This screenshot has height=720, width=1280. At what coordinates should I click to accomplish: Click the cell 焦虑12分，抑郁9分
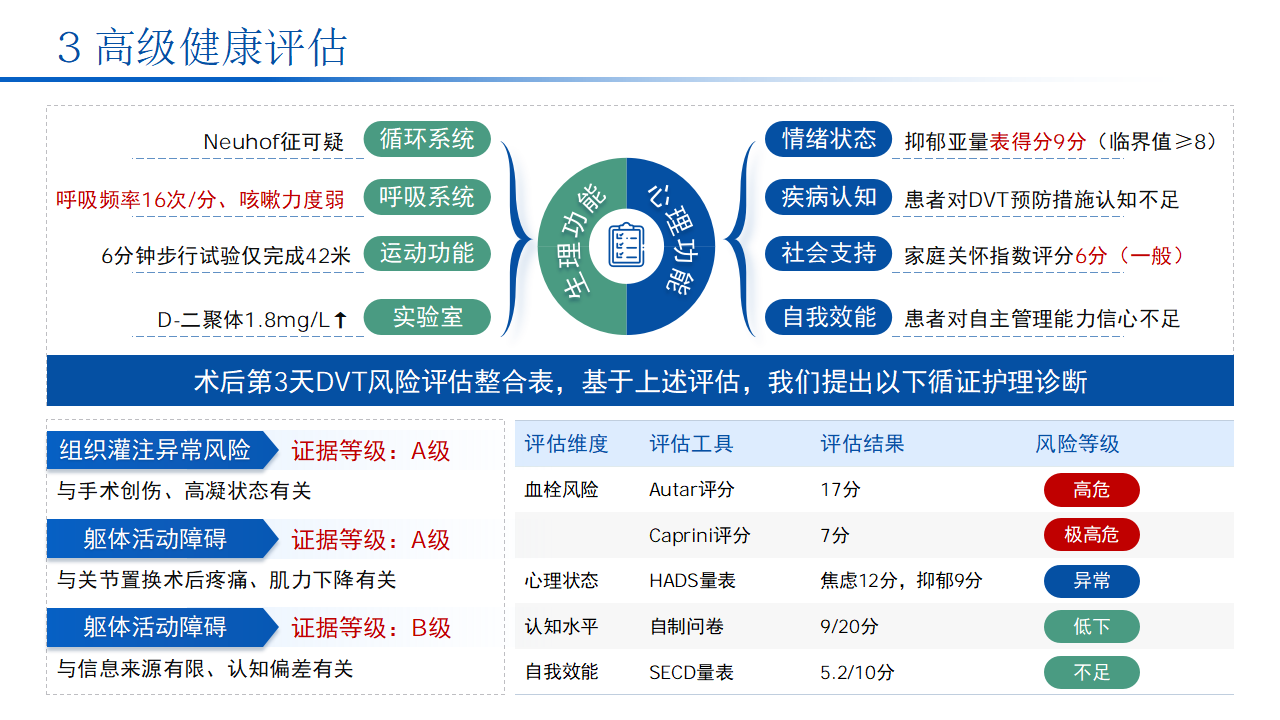click(901, 580)
